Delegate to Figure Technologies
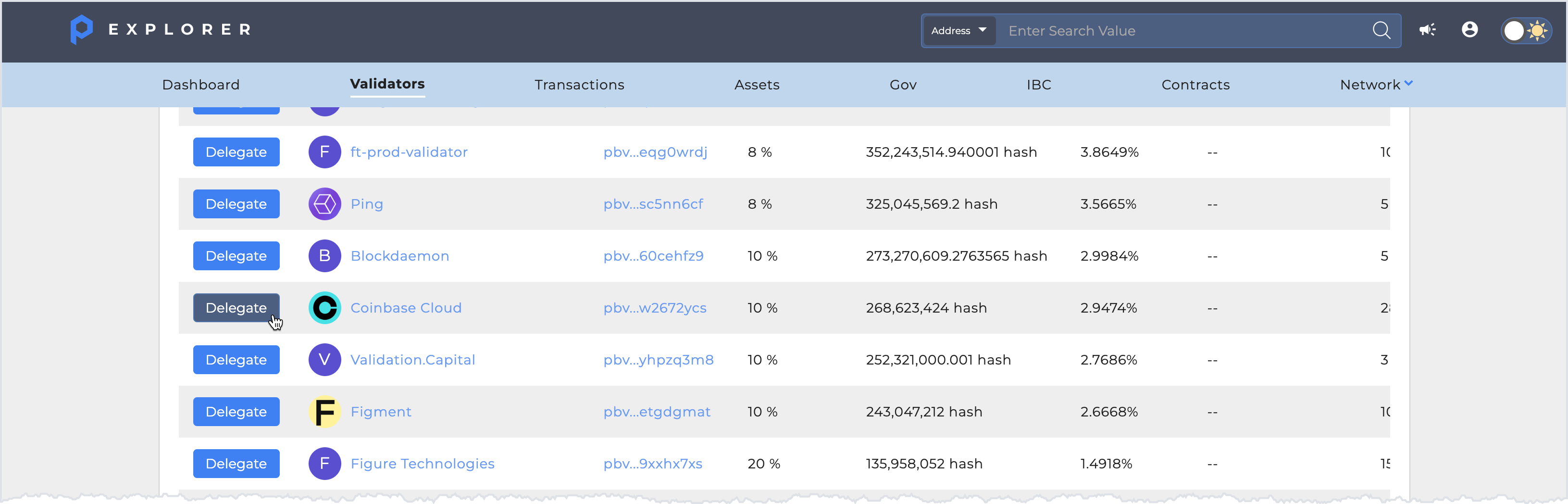The width and height of the screenshot is (1568, 504). point(236,464)
